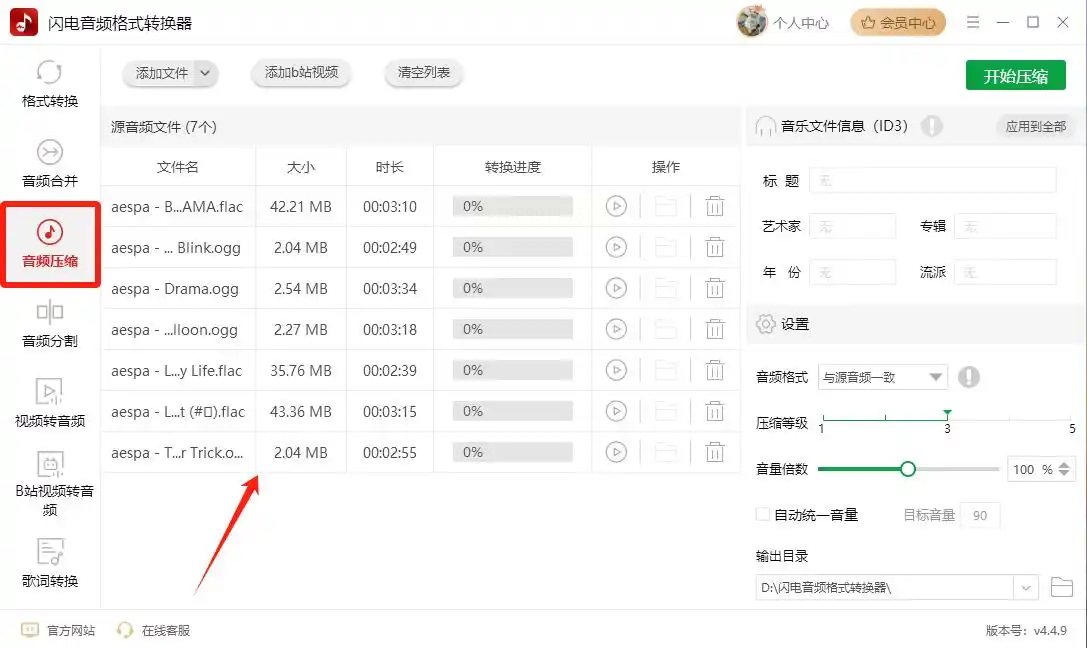Open the 格式转换 sidebar icon
This screenshot has width=1087, height=648.
click(x=50, y=83)
